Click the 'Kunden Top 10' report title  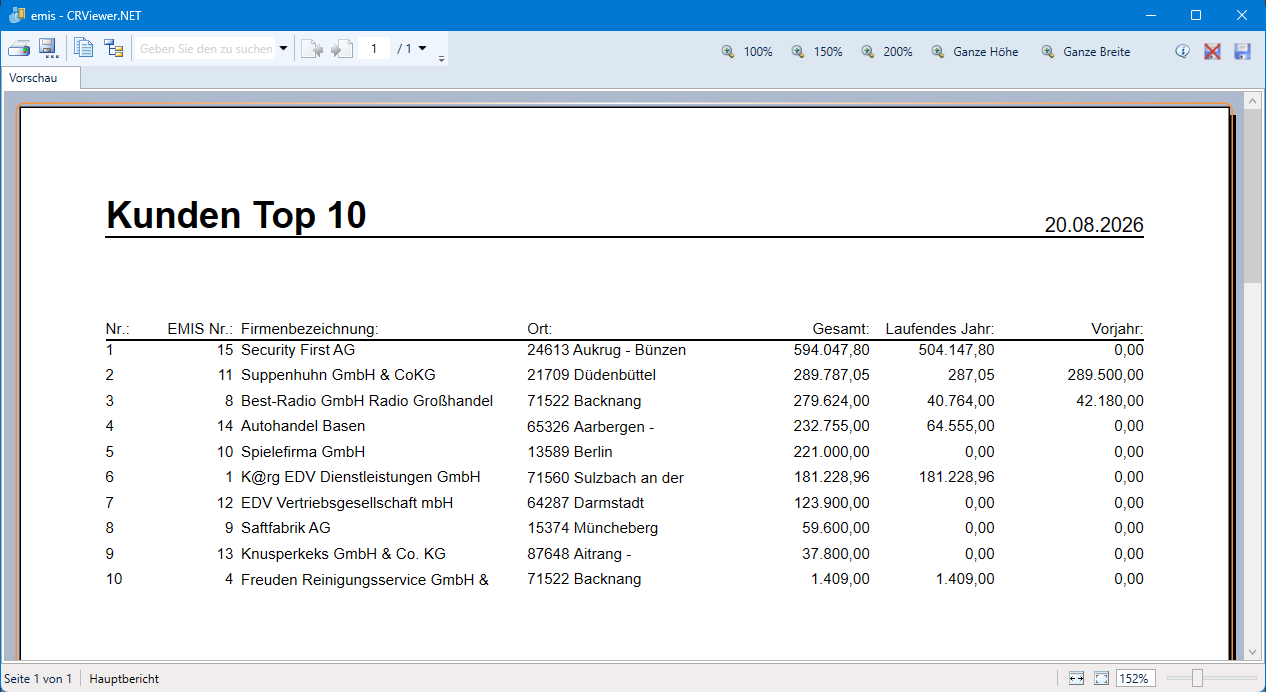(236, 215)
